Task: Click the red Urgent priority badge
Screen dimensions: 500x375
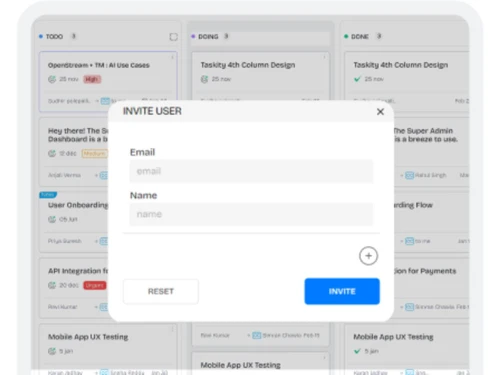Action: pos(95,285)
